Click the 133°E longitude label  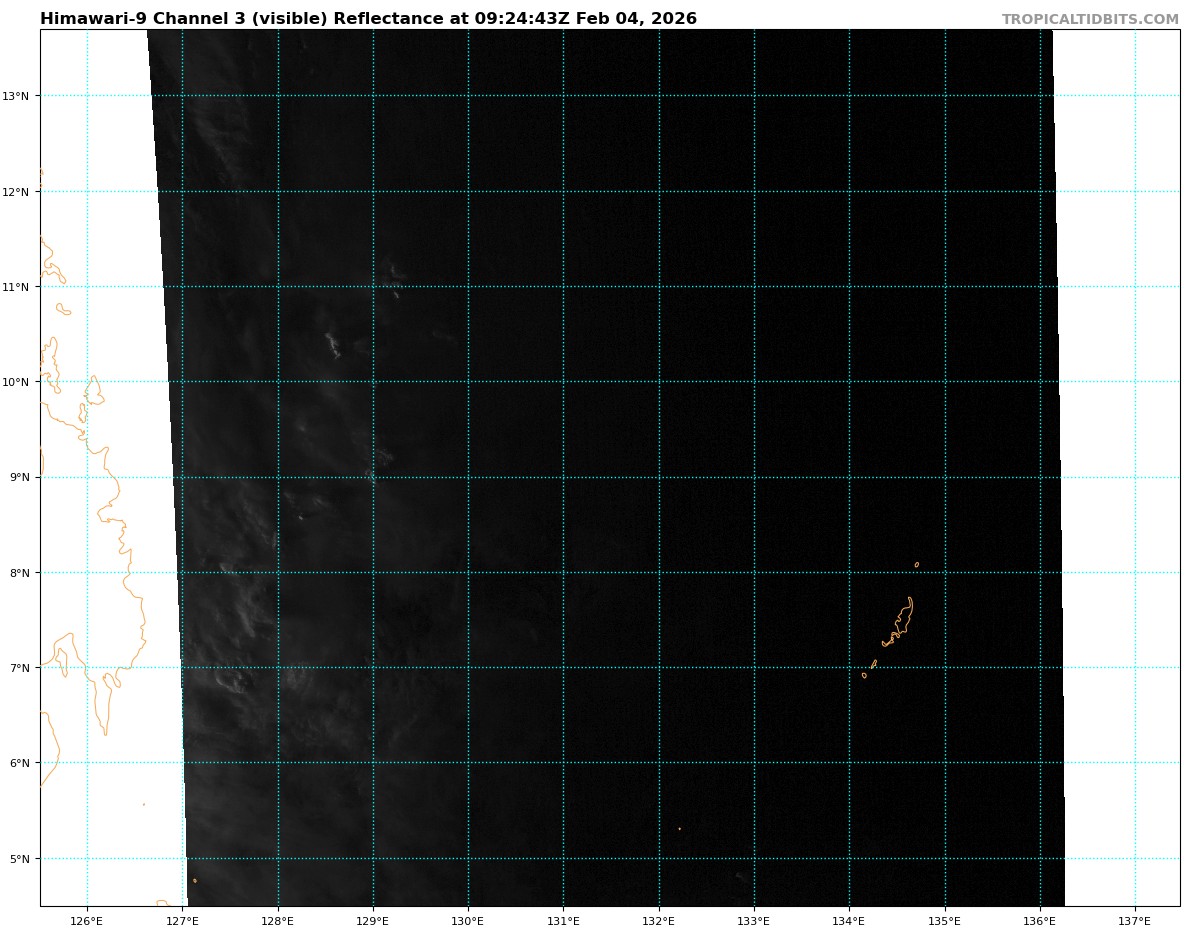[x=754, y=920]
